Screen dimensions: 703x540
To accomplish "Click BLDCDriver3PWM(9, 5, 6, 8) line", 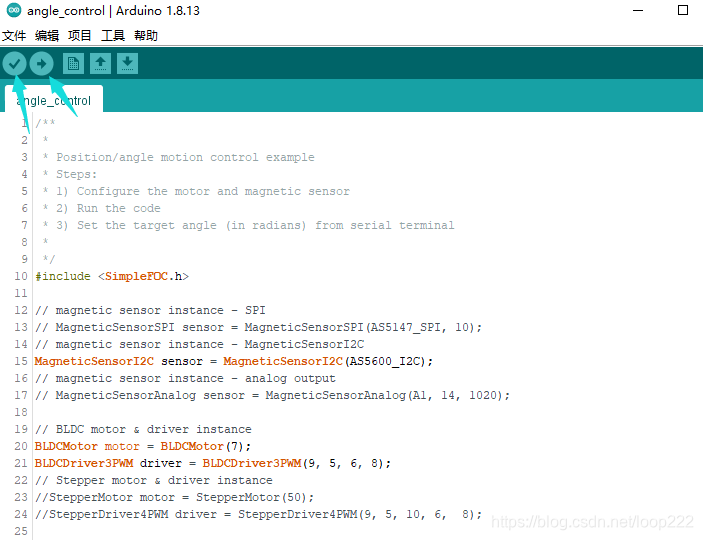I will (x=213, y=464).
